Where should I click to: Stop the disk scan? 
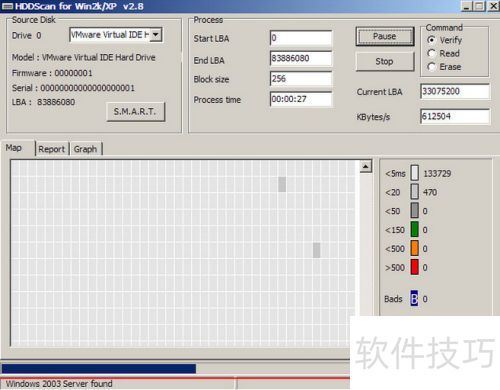[x=385, y=61]
